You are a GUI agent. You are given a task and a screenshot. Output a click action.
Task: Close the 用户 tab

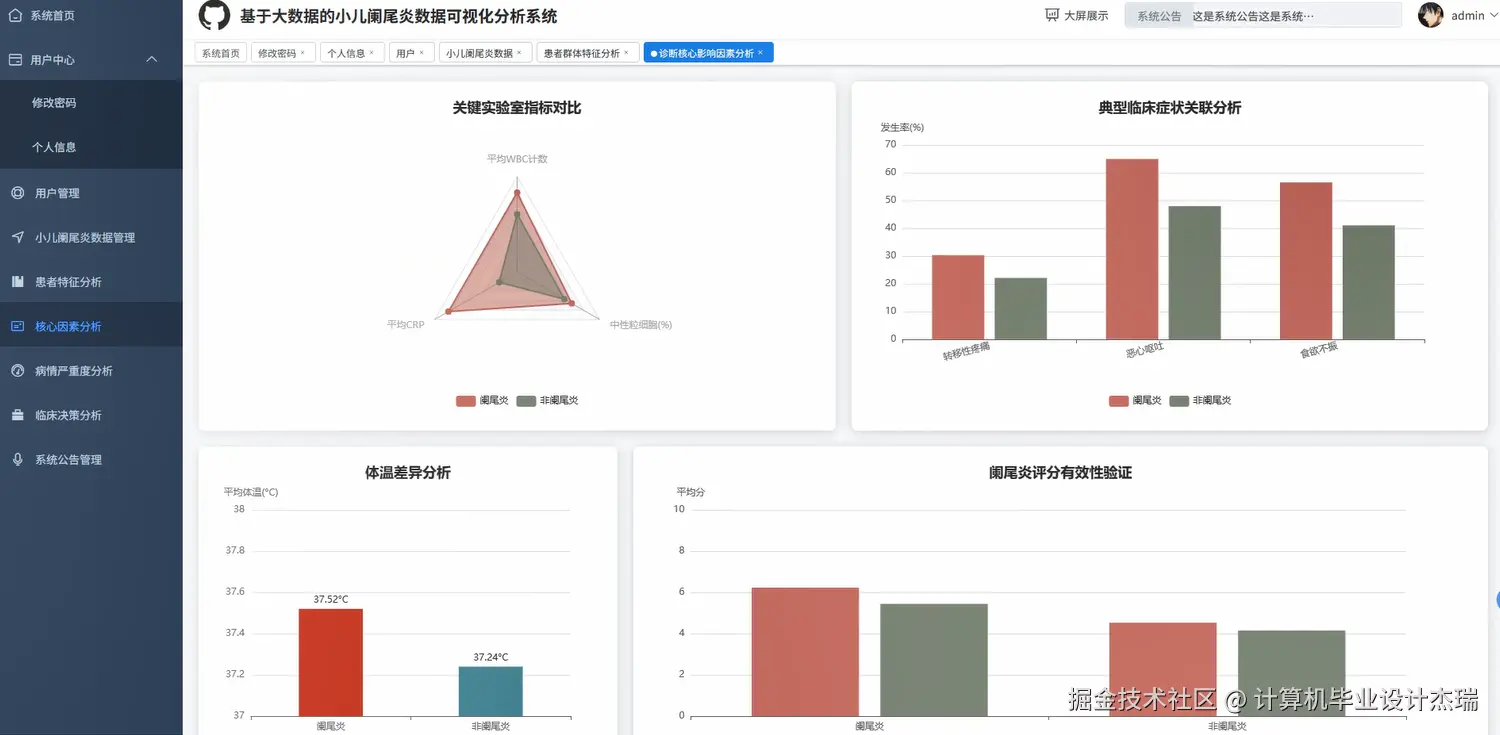coord(421,53)
